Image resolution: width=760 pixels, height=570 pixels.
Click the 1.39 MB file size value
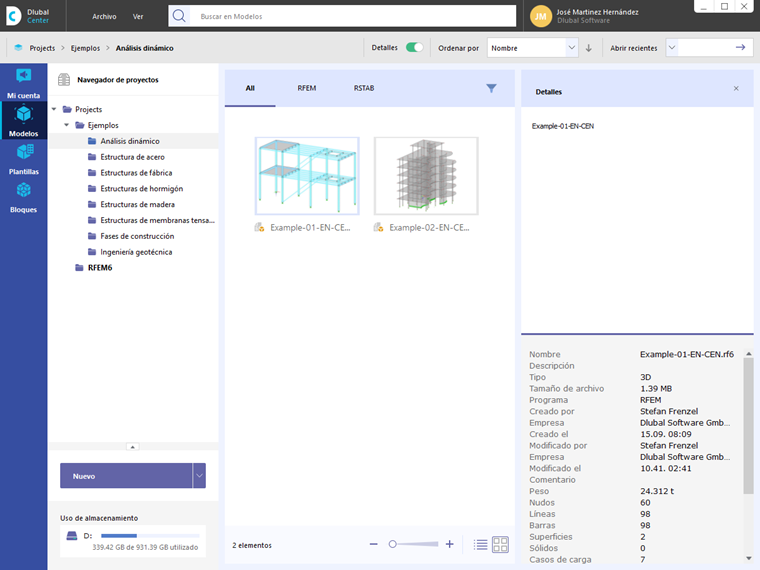(x=656, y=388)
